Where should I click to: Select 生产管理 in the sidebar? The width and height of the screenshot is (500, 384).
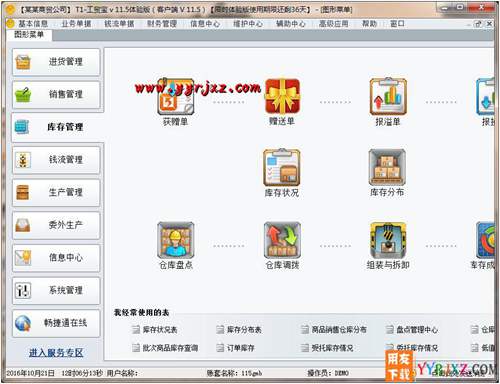tap(56, 192)
